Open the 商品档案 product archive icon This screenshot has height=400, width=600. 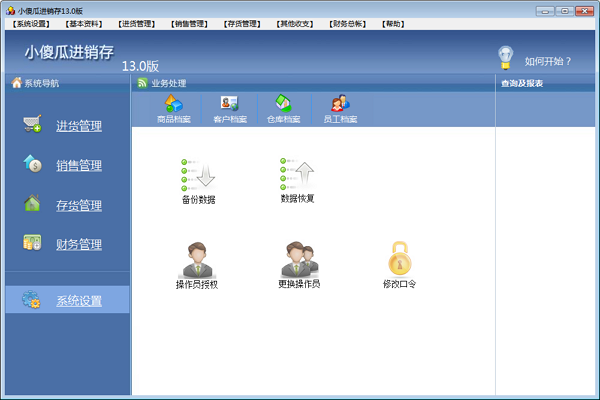174,109
